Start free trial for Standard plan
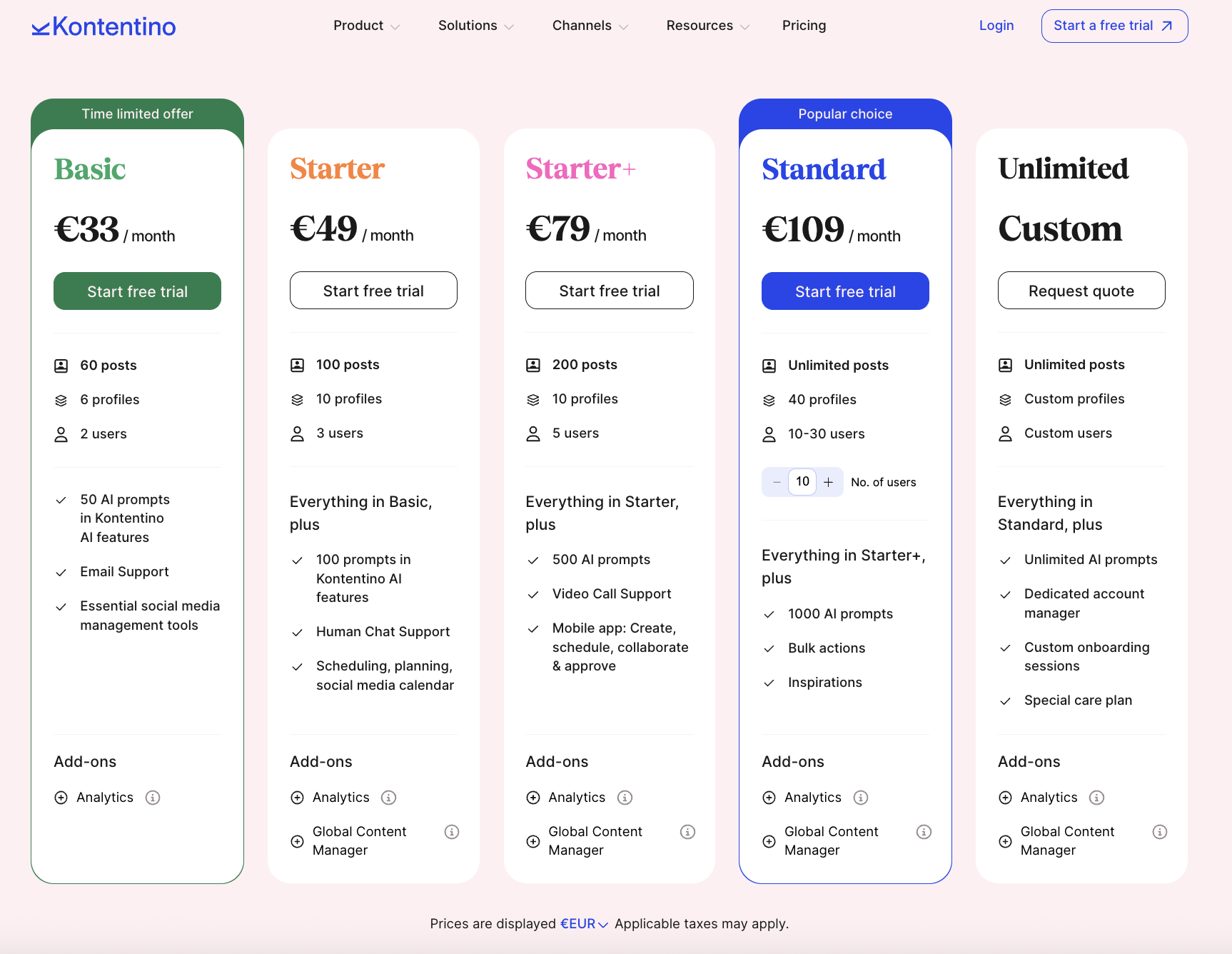1232x954 pixels. pyautogui.click(x=845, y=291)
